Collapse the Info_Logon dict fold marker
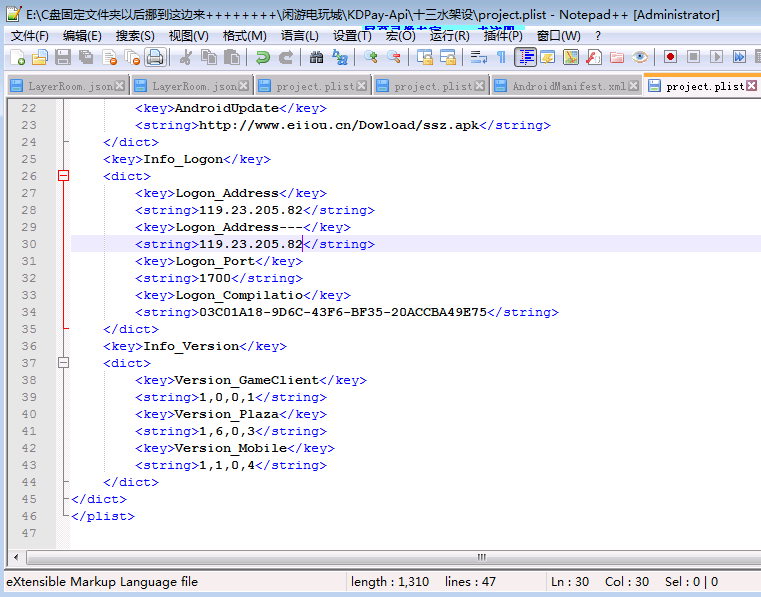The image size is (761, 597). point(63,176)
